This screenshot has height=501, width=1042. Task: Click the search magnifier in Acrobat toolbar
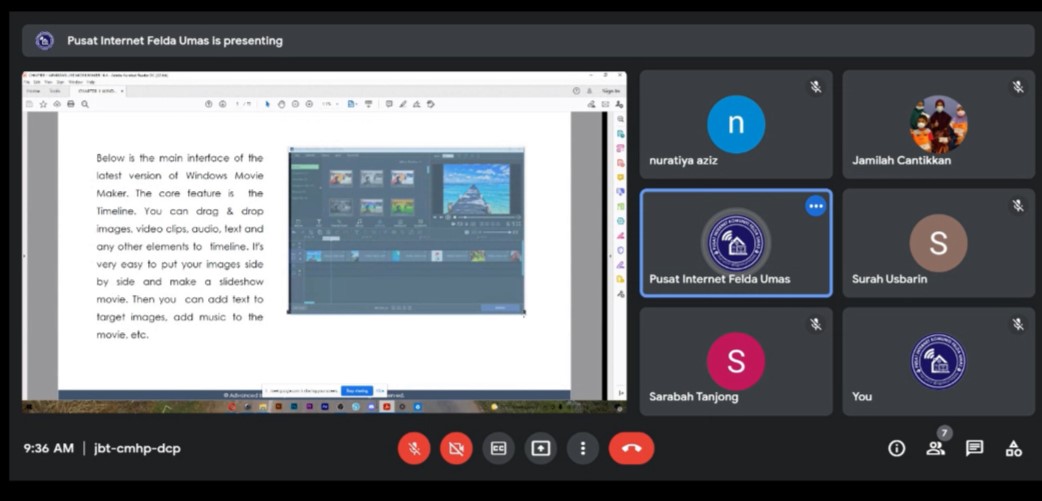85,104
